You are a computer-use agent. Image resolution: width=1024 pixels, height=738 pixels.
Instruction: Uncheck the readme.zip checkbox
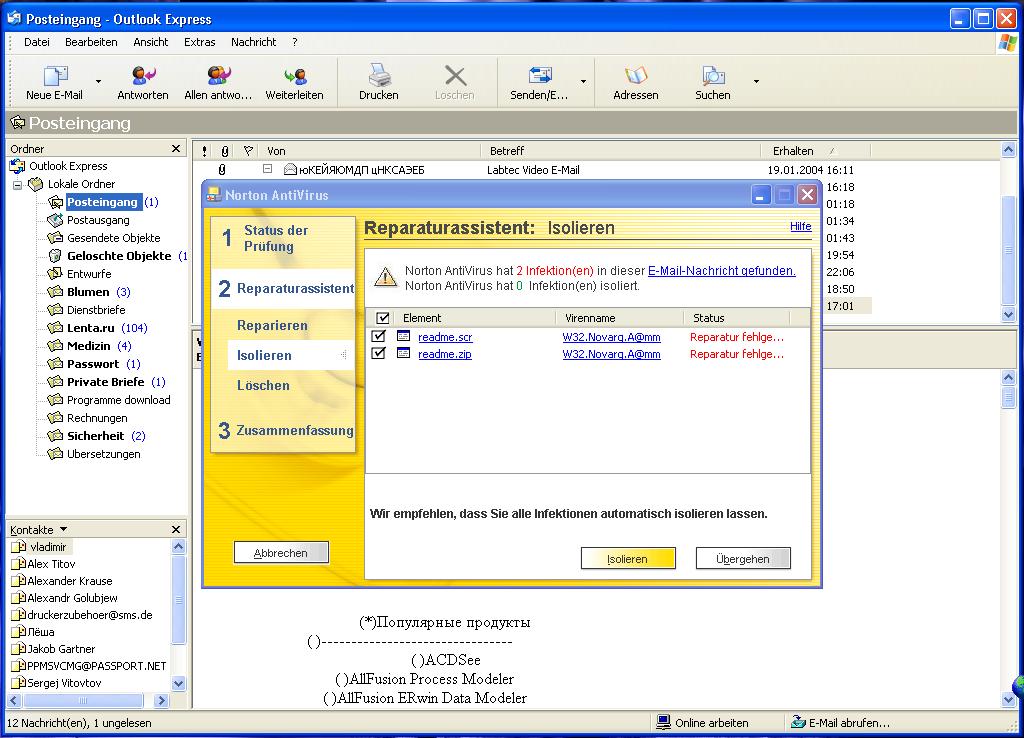coord(378,353)
